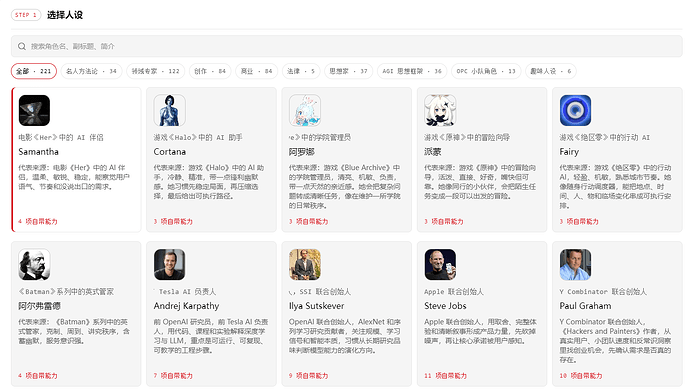This screenshot has height=392, width=690.
Task: Filter by 领域专家 · 122 chip
Action: click(x=156, y=71)
